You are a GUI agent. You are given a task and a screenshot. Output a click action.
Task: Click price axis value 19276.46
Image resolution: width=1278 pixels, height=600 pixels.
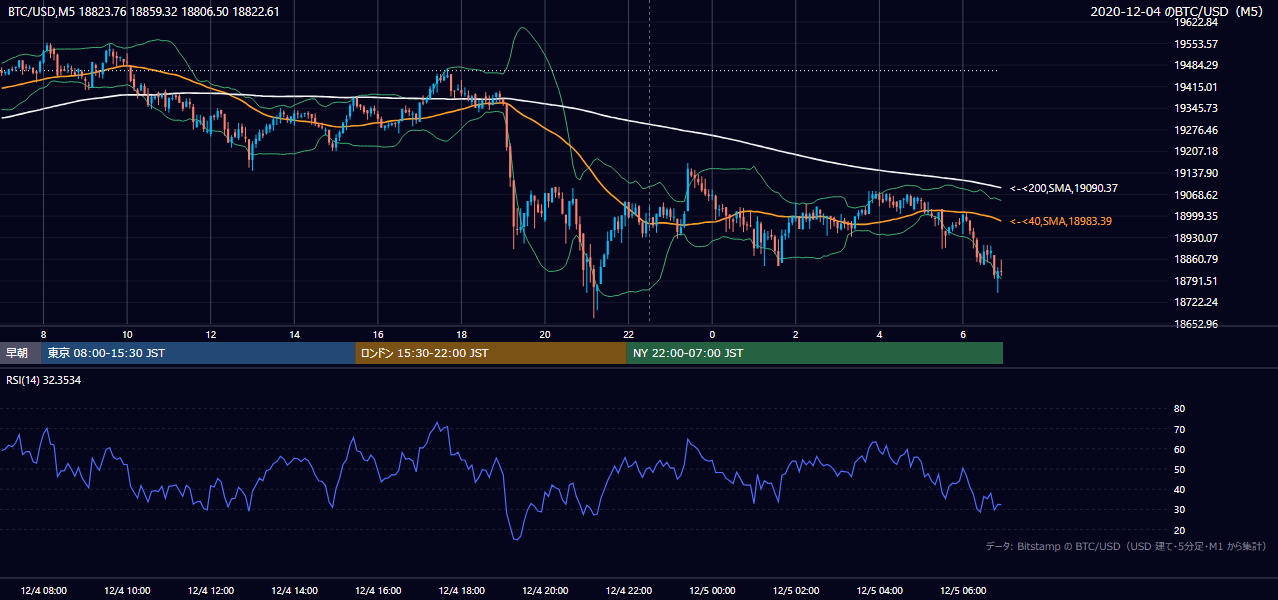pyautogui.click(x=1195, y=130)
